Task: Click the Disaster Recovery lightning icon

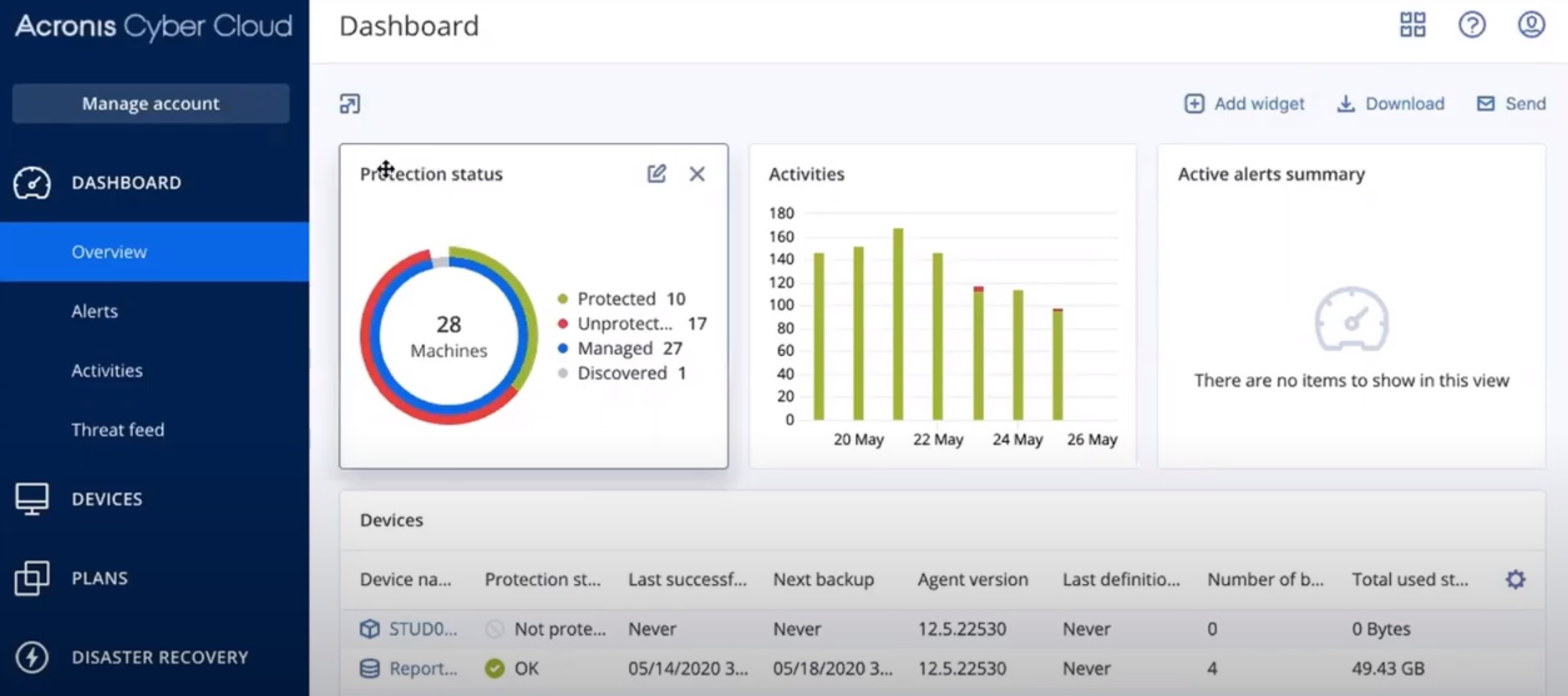Action: point(32,658)
